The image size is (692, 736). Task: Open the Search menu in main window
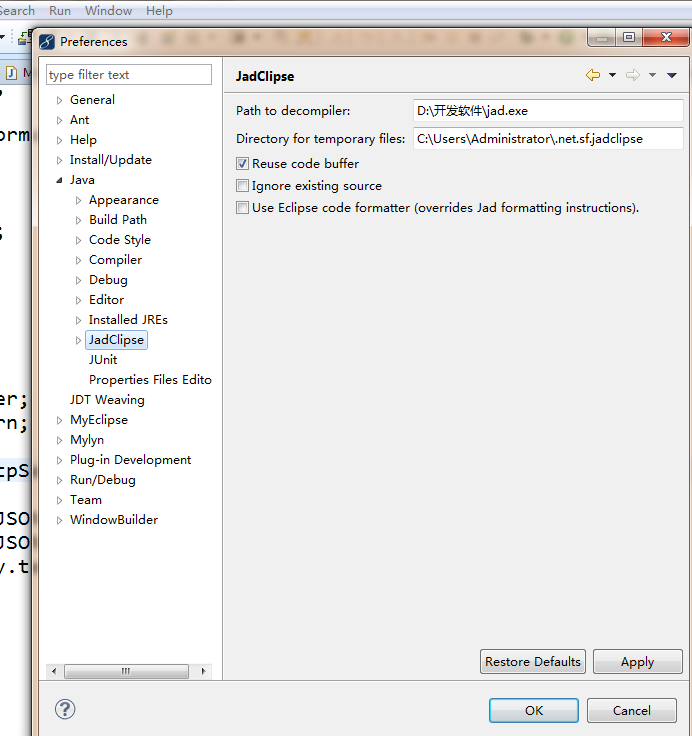pos(17,10)
